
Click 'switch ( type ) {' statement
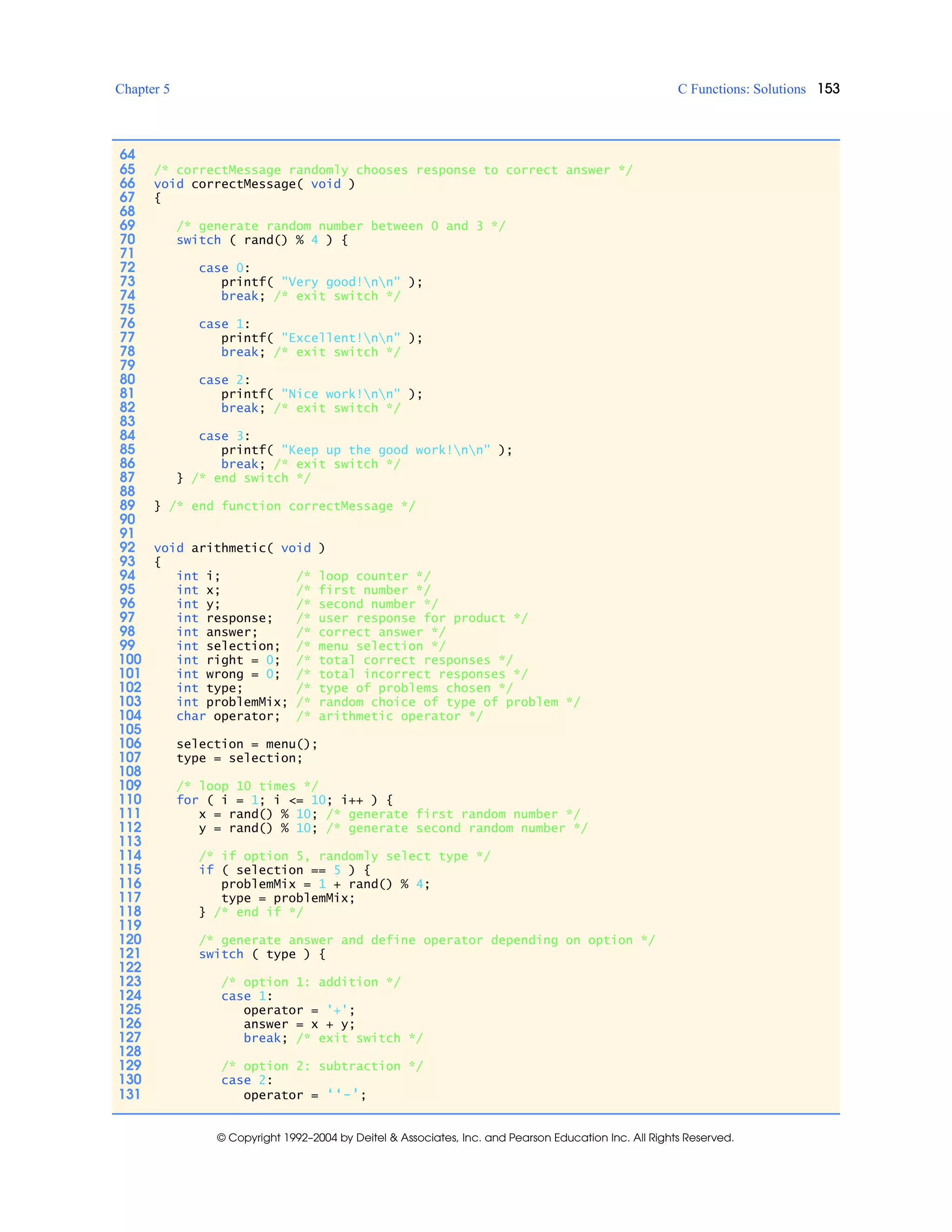(x=262, y=954)
